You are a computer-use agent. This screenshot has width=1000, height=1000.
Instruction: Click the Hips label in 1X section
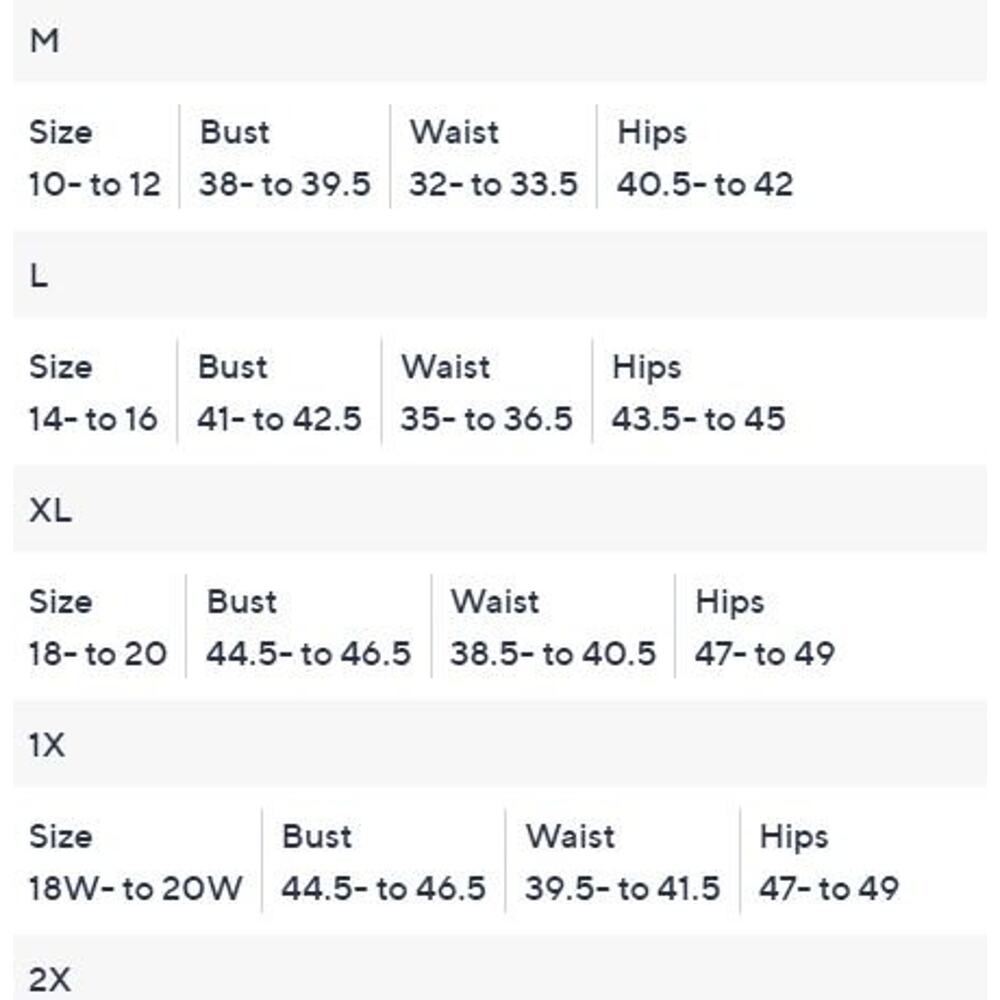pos(793,837)
